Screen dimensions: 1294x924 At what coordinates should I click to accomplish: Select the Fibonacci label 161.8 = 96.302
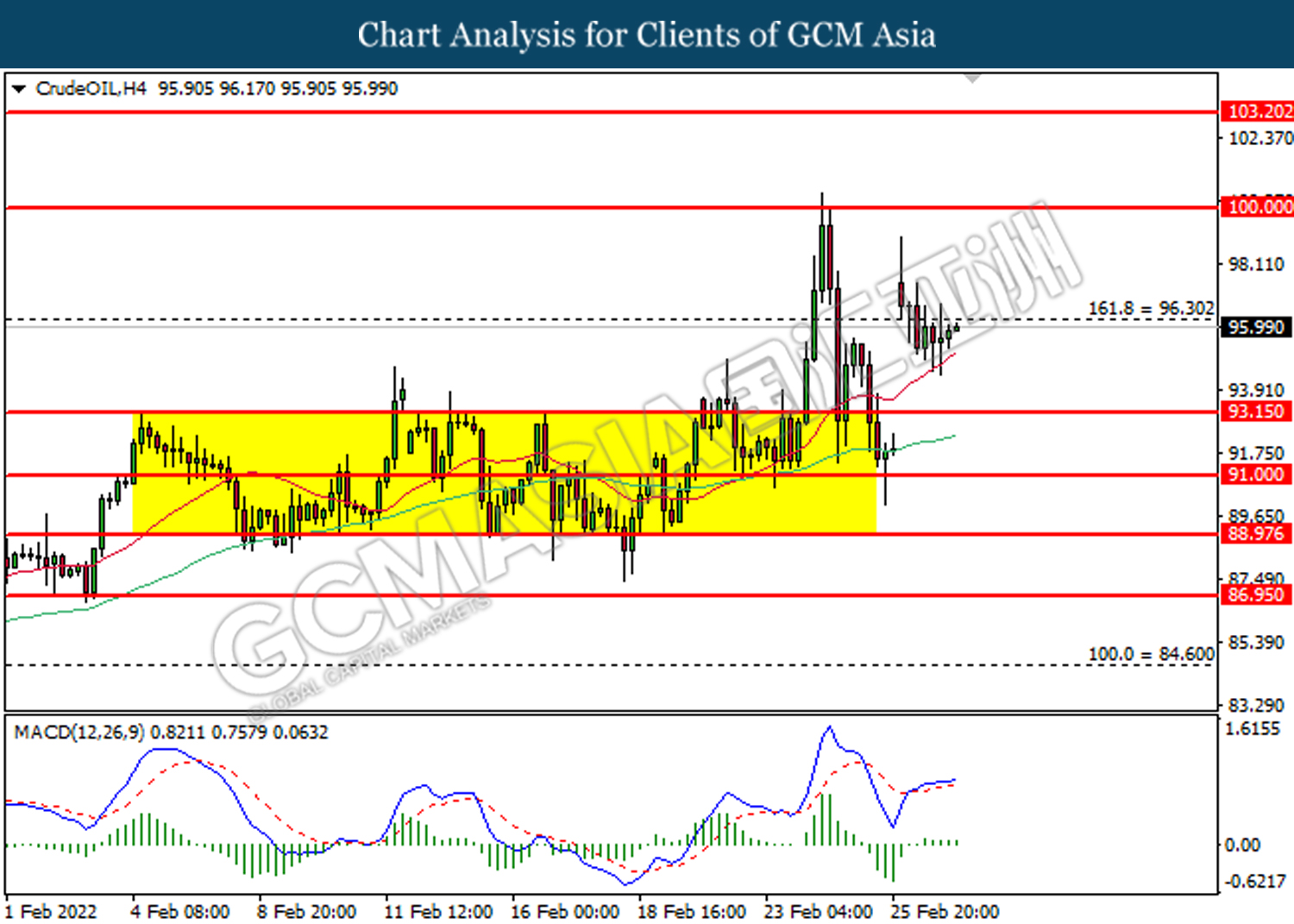[1151, 309]
